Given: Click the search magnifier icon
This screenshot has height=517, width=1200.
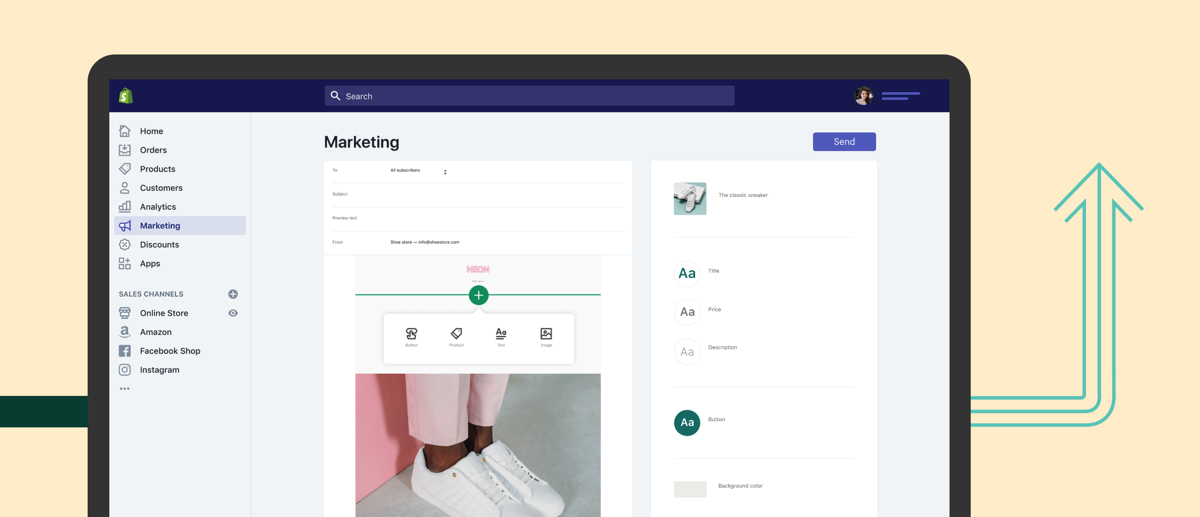Looking at the screenshot, I should (336, 96).
